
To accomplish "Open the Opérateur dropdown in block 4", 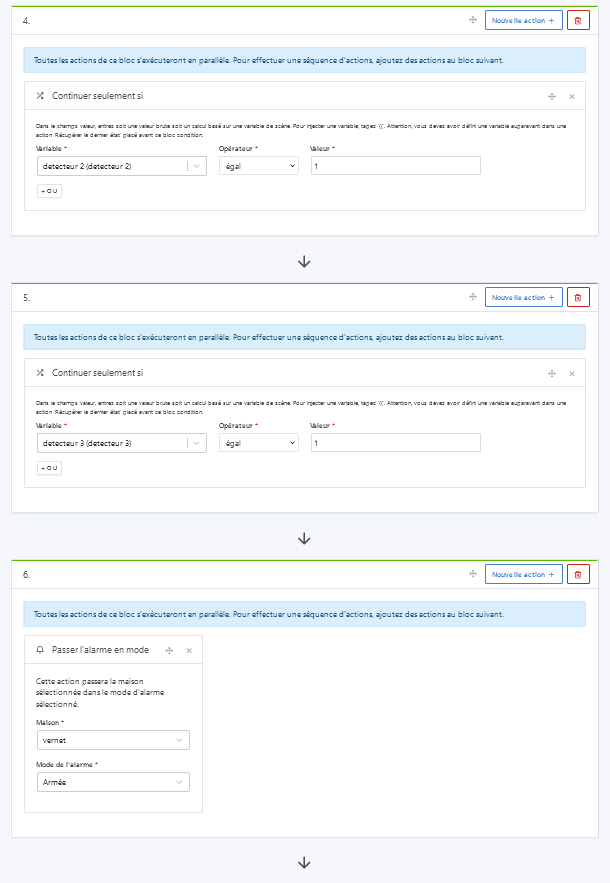I will 258,166.
